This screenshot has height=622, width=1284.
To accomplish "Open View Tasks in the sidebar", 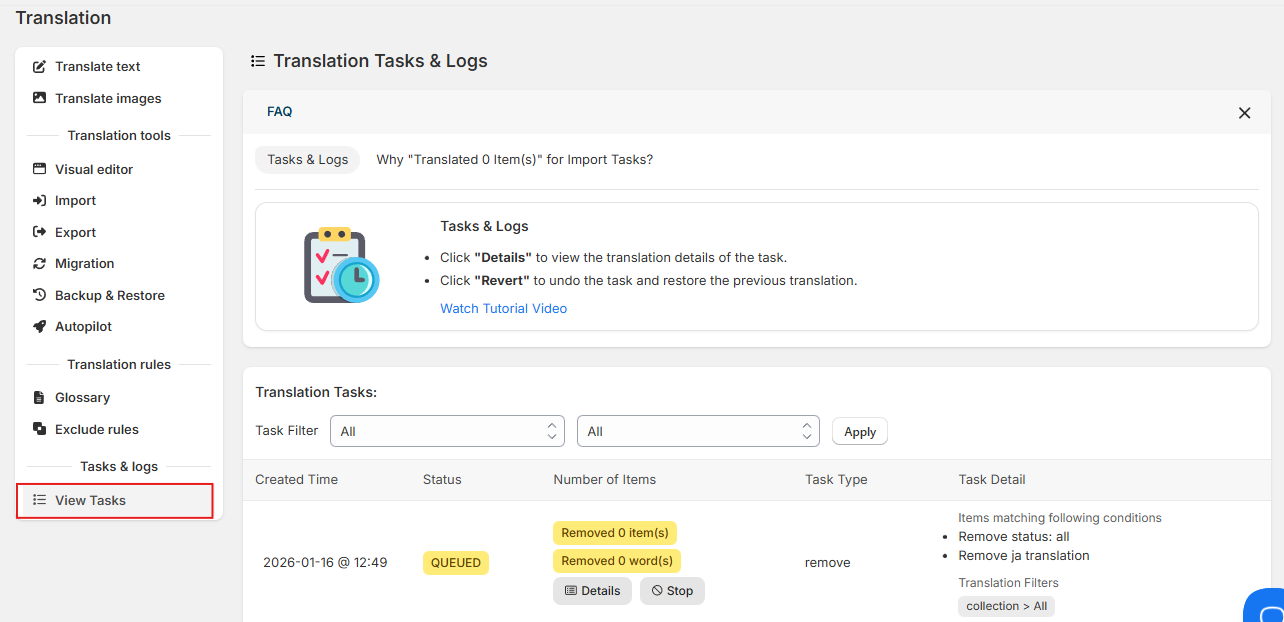I will [90, 500].
